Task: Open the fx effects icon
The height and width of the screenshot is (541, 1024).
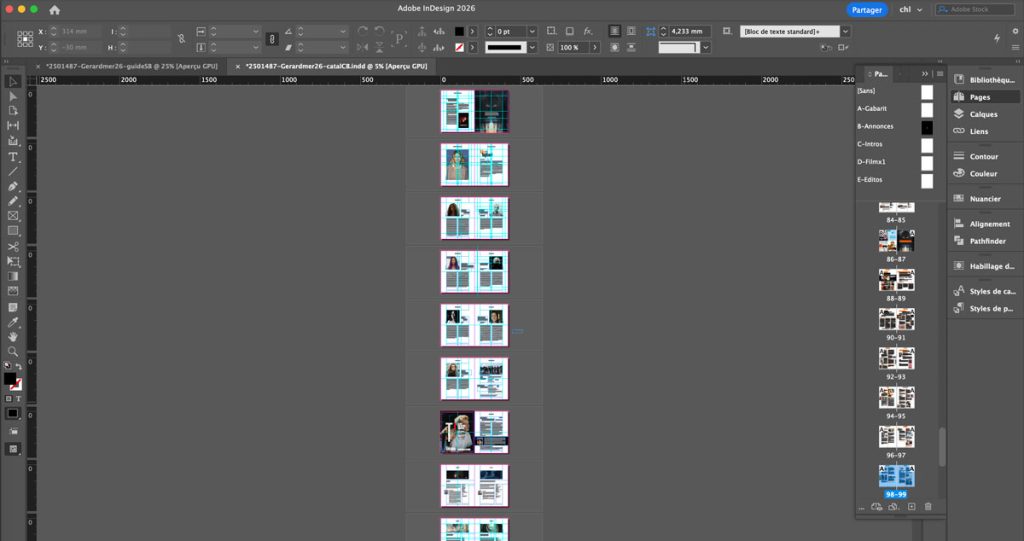Action: click(588, 31)
